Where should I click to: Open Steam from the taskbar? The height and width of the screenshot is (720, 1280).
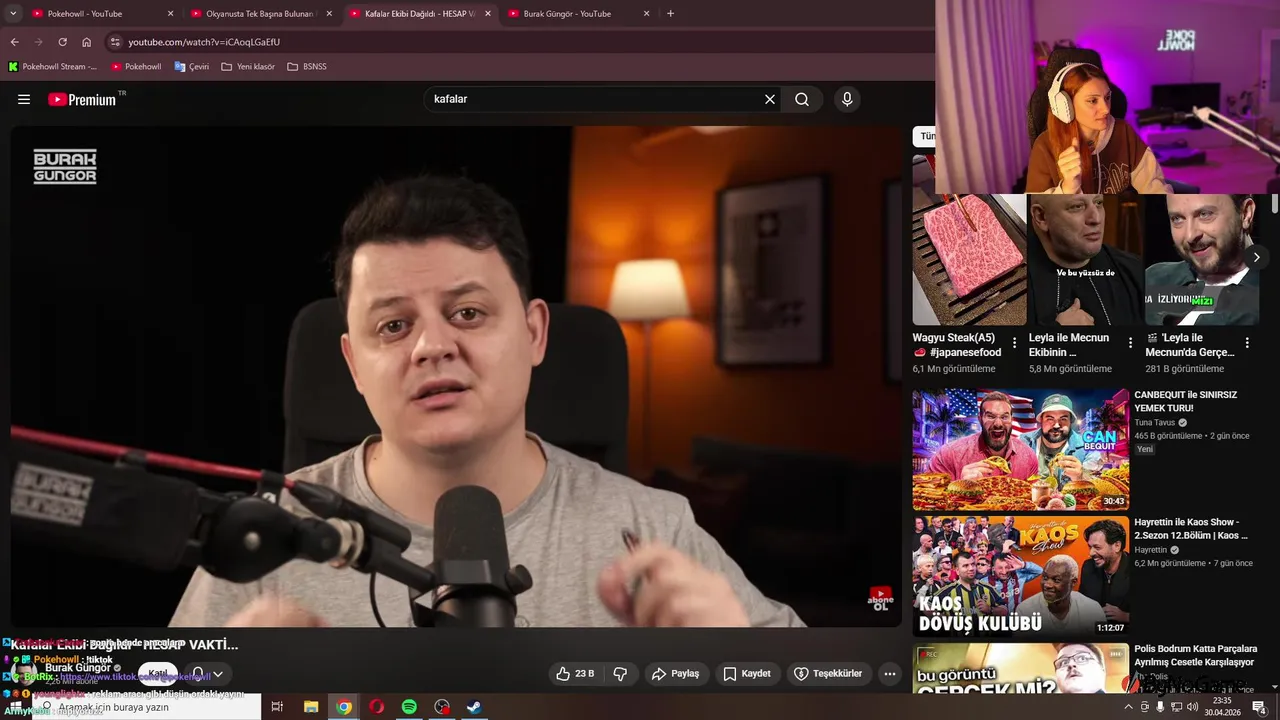coord(474,707)
